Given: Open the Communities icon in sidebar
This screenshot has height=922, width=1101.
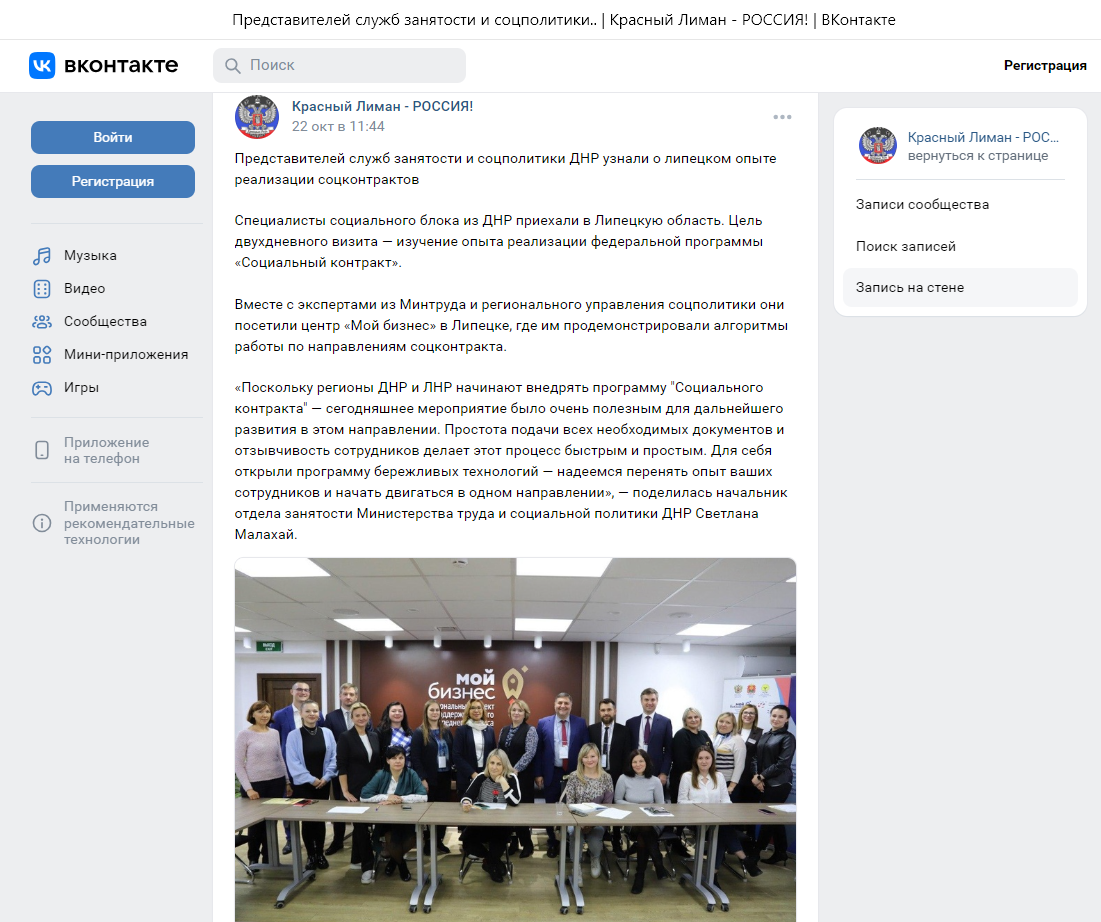Looking at the screenshot, I should (x=42, y=322).
